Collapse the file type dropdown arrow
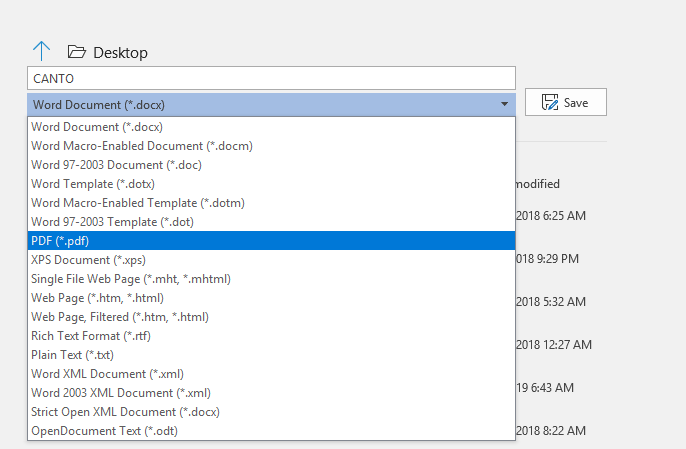Screen dimensions: 686x449 coord(504,104)
